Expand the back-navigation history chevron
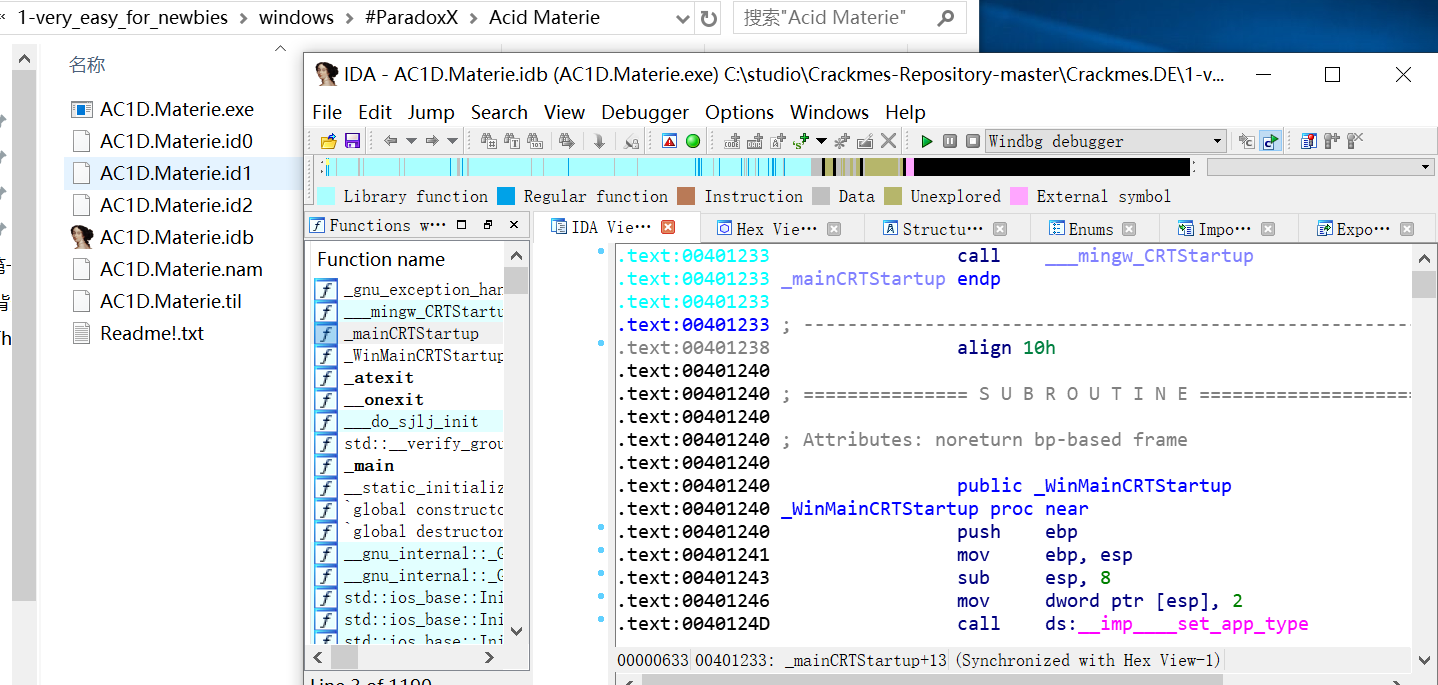 pos(410,141)
